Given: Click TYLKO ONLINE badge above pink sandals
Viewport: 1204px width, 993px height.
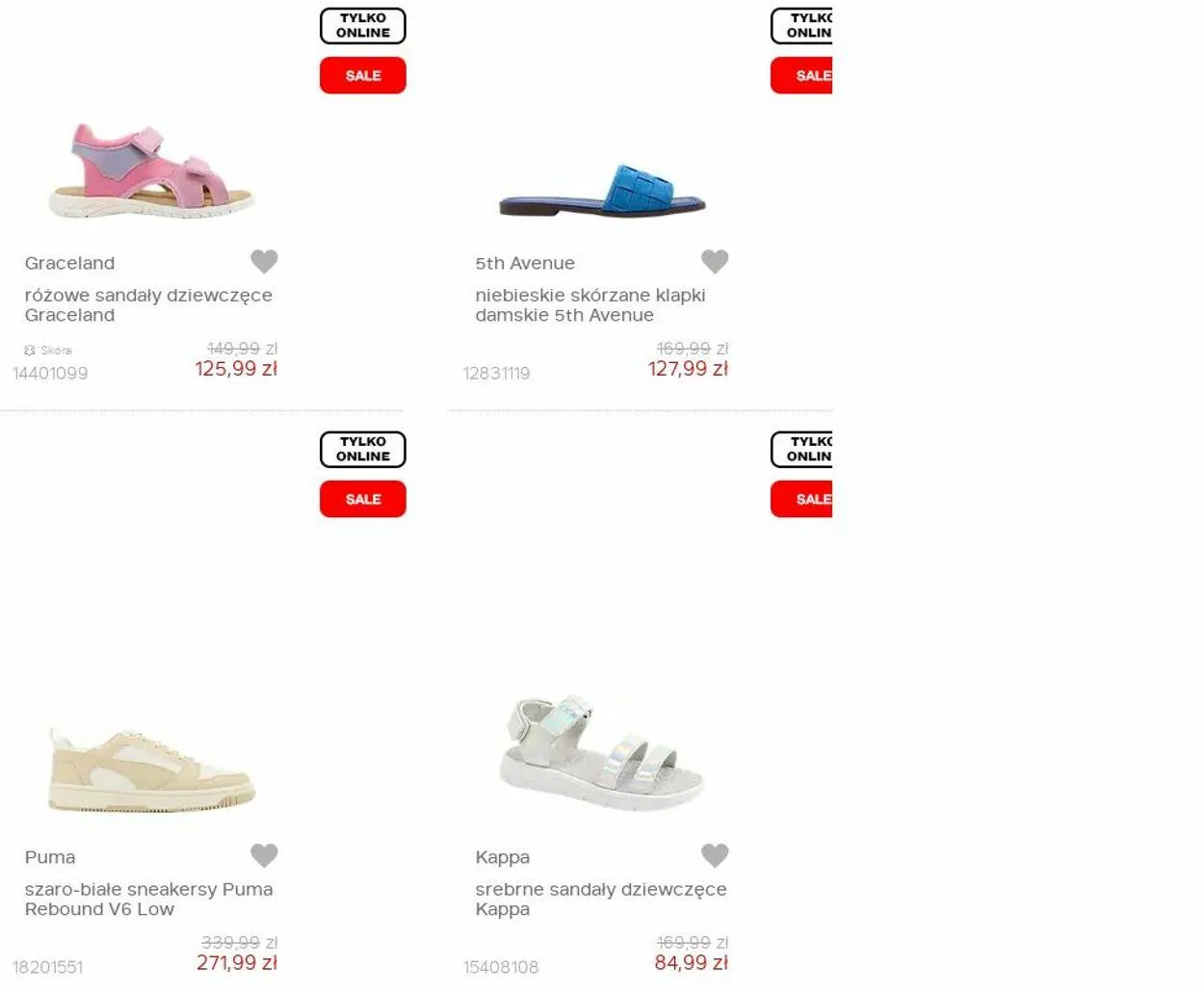Looking at the screenshot, I should tap(363, 26).
